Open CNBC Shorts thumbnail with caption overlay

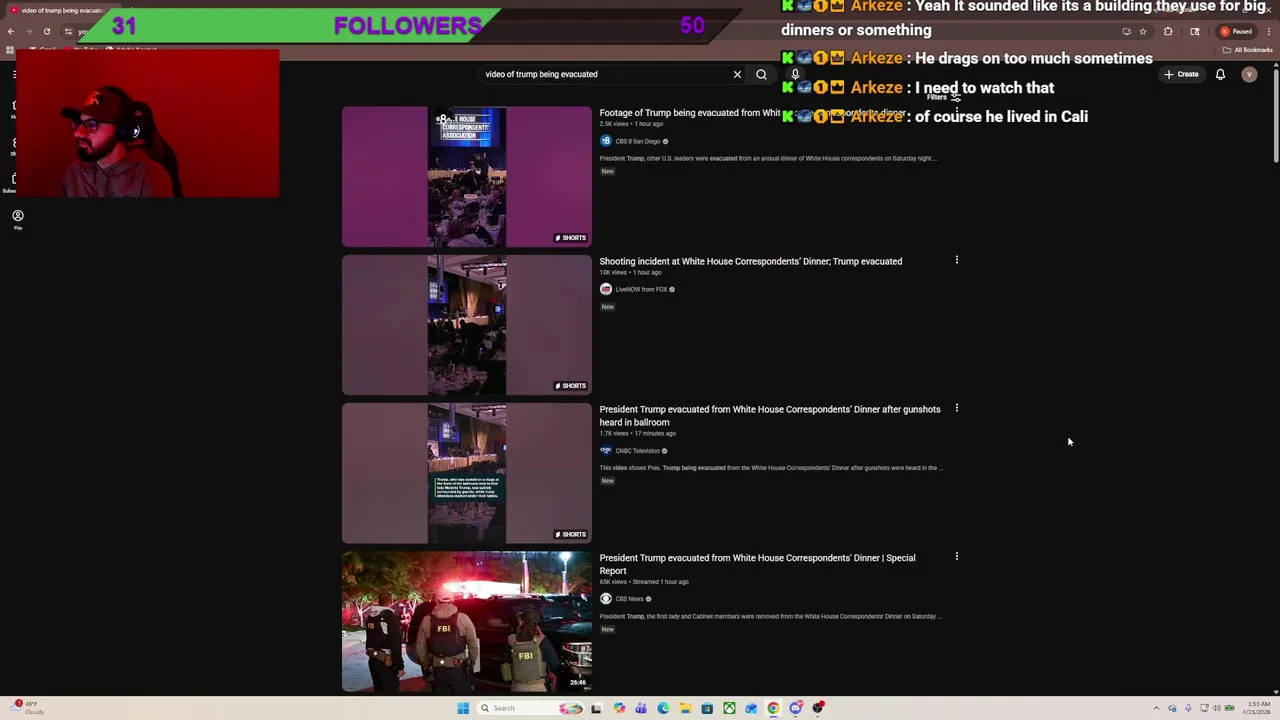467,473
